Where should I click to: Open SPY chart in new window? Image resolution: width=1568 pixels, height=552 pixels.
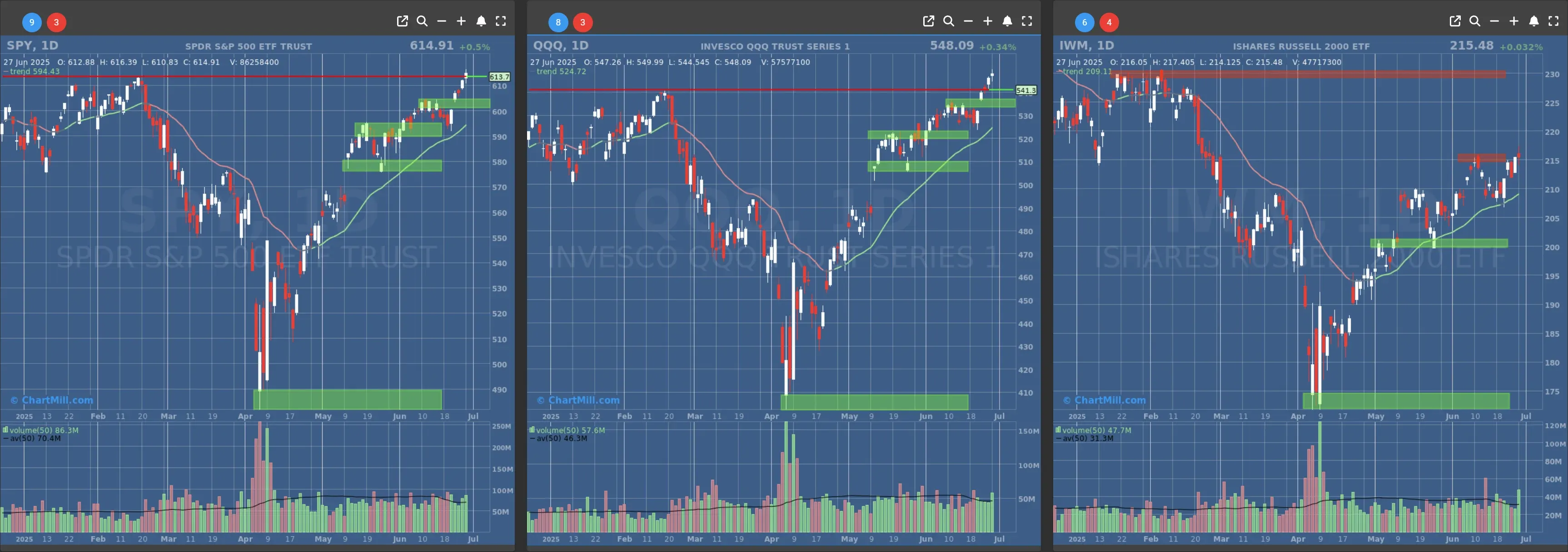(x=403, y=21)
